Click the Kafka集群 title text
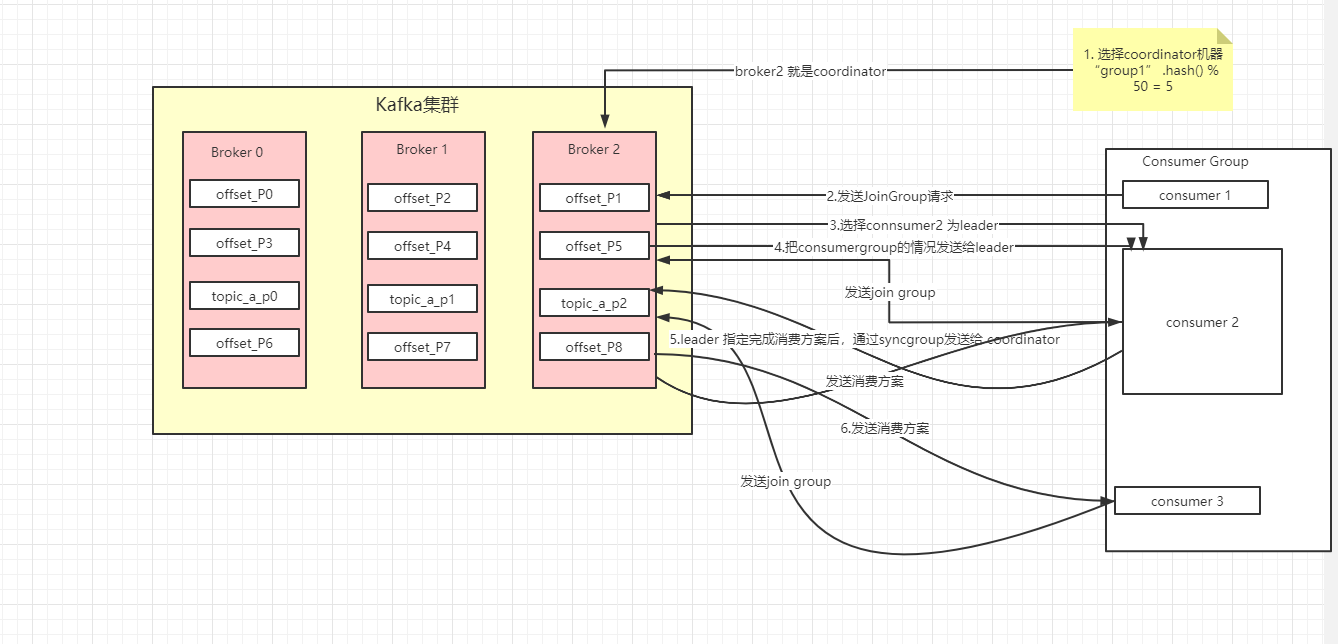The image size is (1338, 644). pos(420,104)
